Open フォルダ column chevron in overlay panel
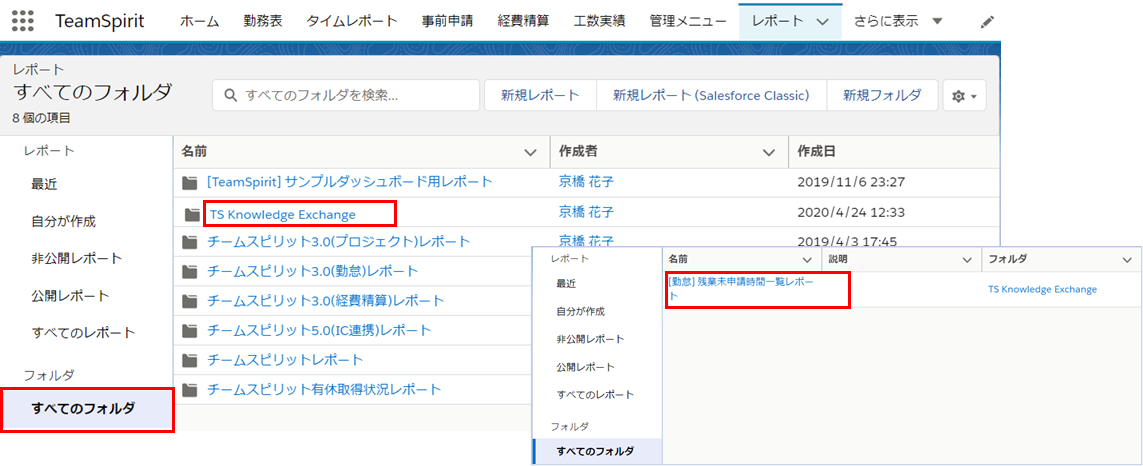The width and height of the screenshot is (1143, 466). (1128, 260)
